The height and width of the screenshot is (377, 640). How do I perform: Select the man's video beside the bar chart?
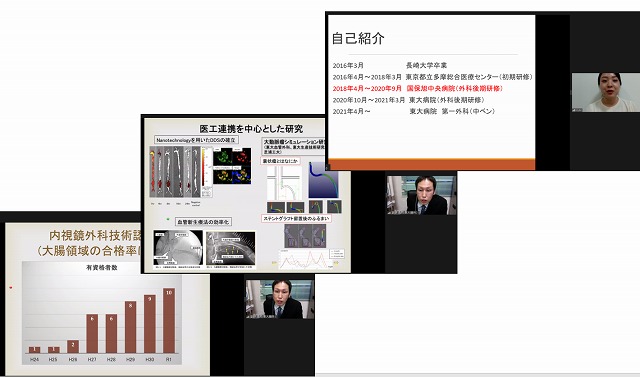280,299
